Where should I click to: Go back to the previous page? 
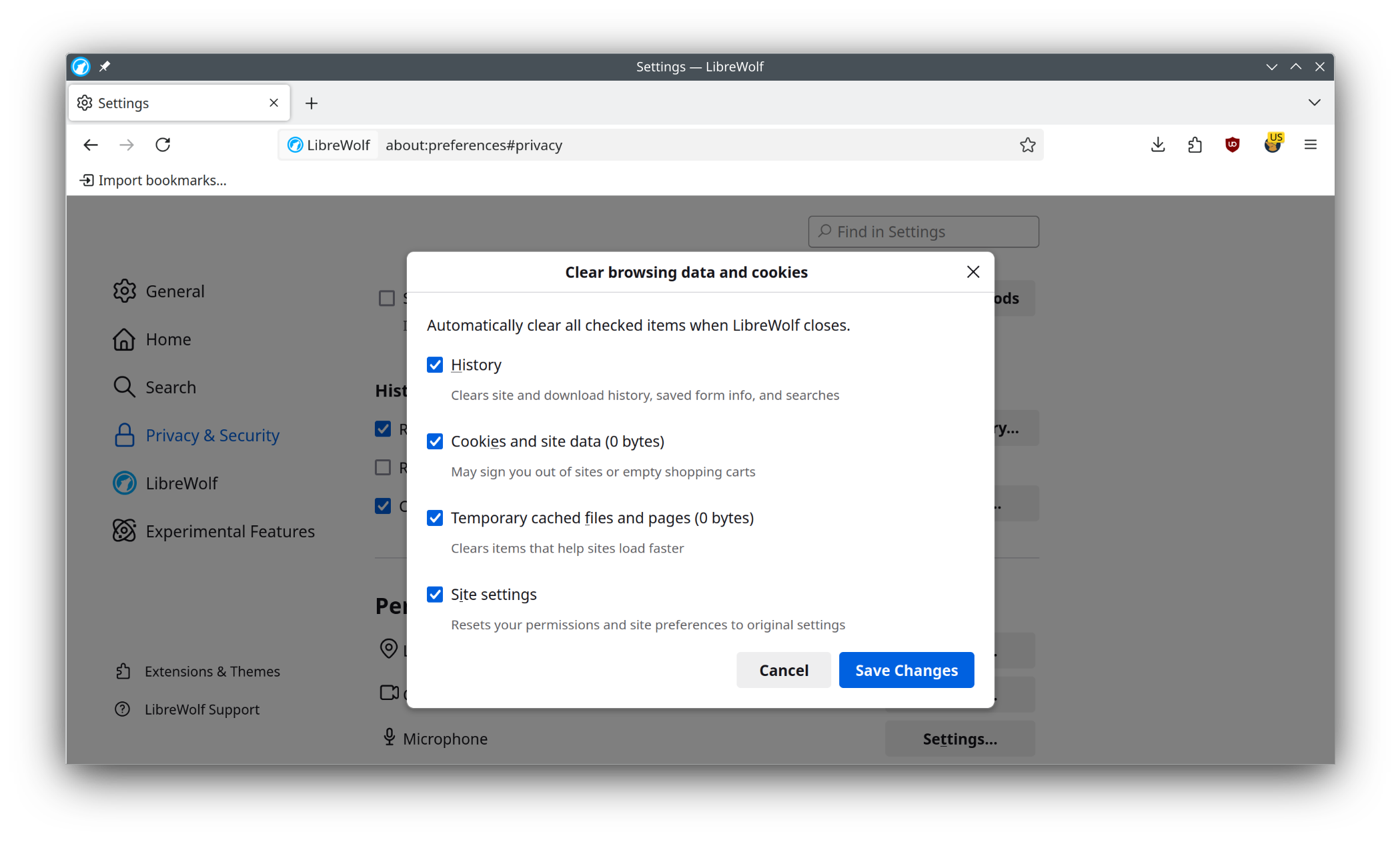tap(91, 145)
